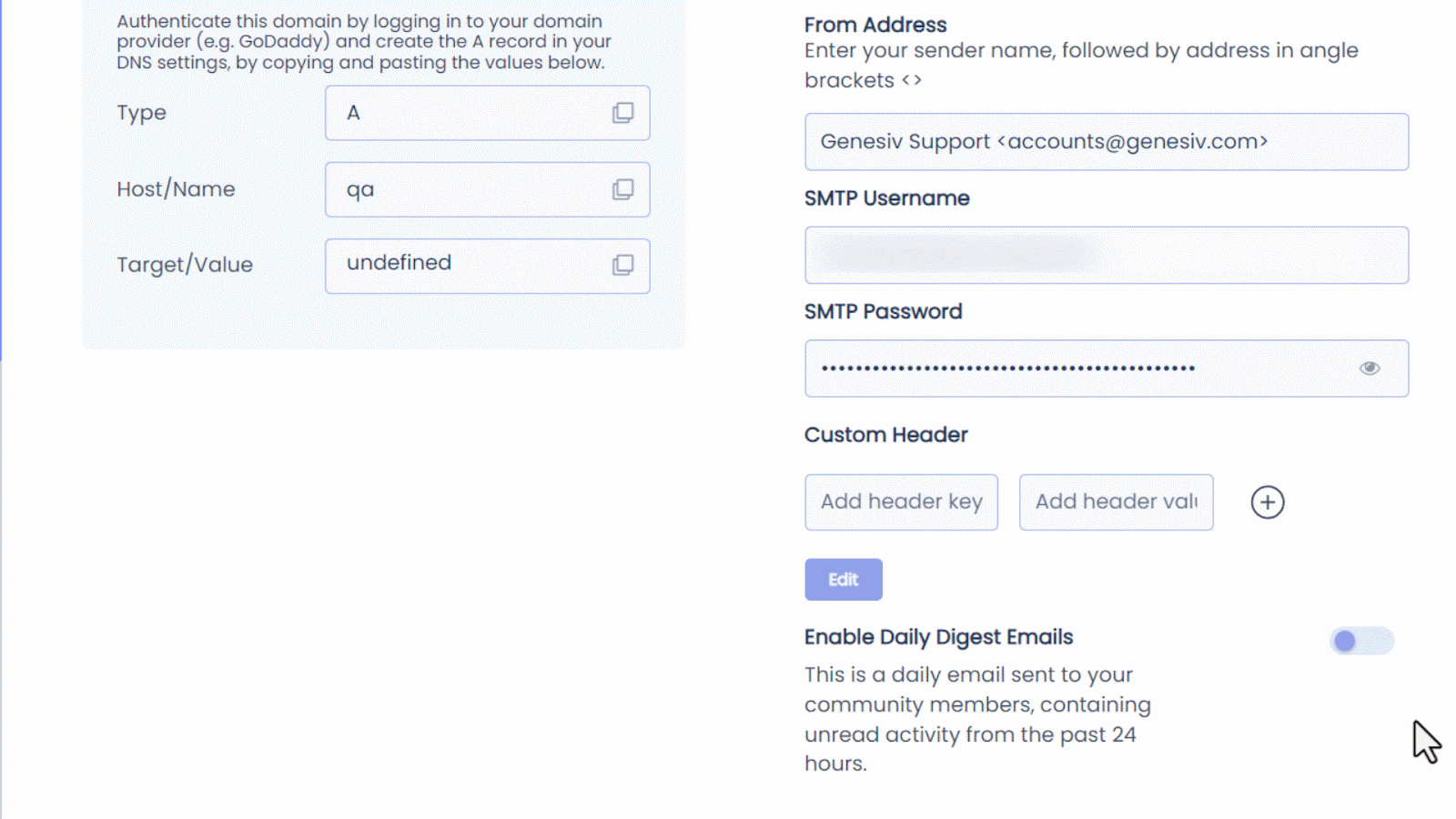Viewport: 1456px width, 819px height.
Task: Copy the Host/Name value qa
Action: [x=622, y=189]
